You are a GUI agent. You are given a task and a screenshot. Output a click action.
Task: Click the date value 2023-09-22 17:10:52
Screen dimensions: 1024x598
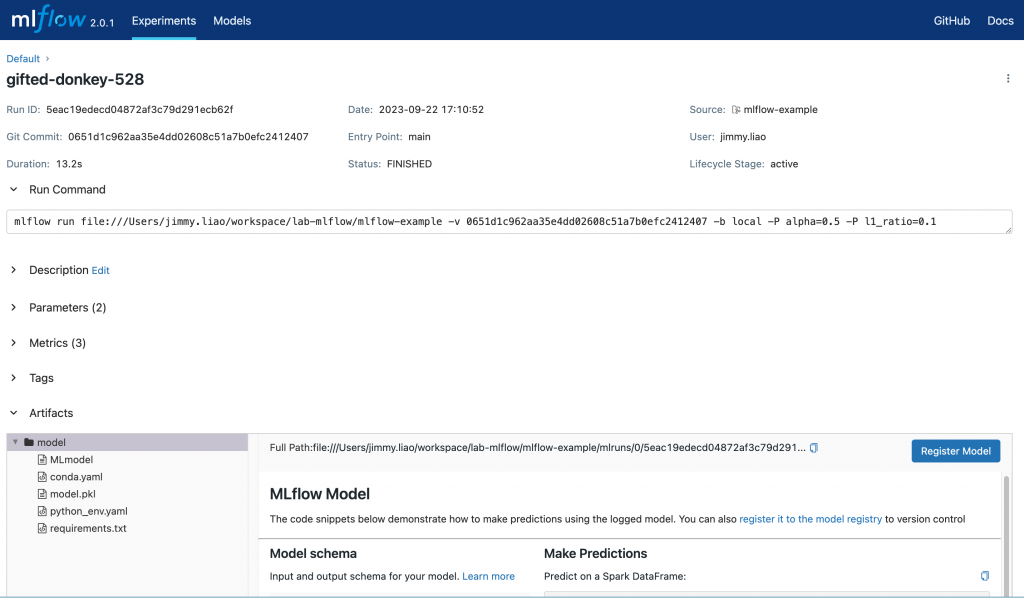[x=432, y=110]
